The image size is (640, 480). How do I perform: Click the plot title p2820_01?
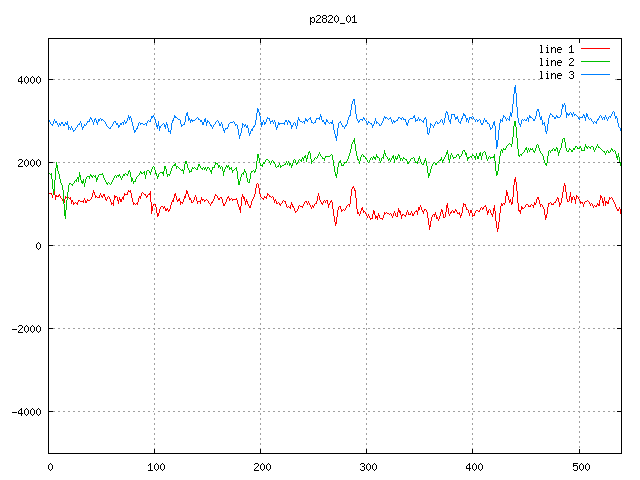333,19
